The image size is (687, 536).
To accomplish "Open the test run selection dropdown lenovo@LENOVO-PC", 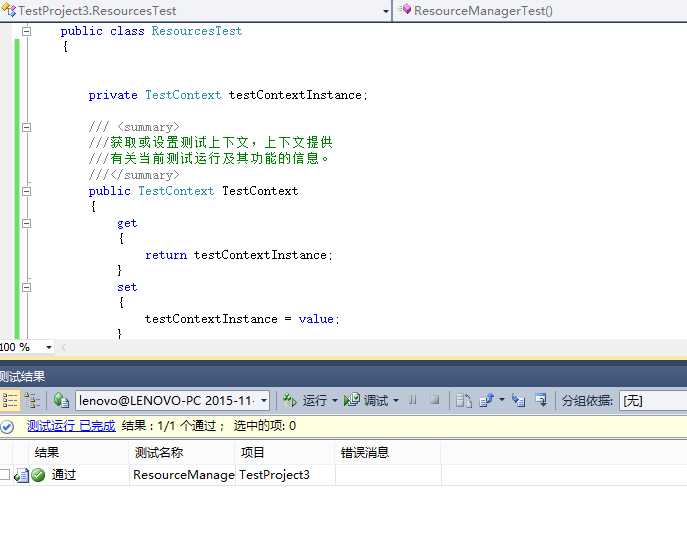I will coord(172,401).
